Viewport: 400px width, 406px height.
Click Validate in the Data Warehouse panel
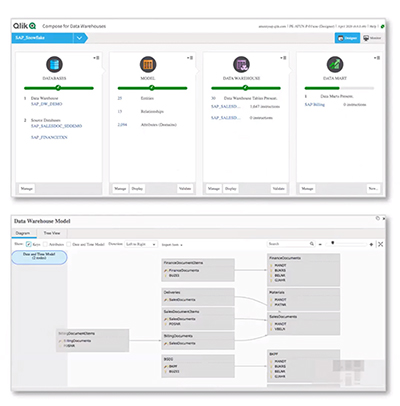tap(279, 189)
